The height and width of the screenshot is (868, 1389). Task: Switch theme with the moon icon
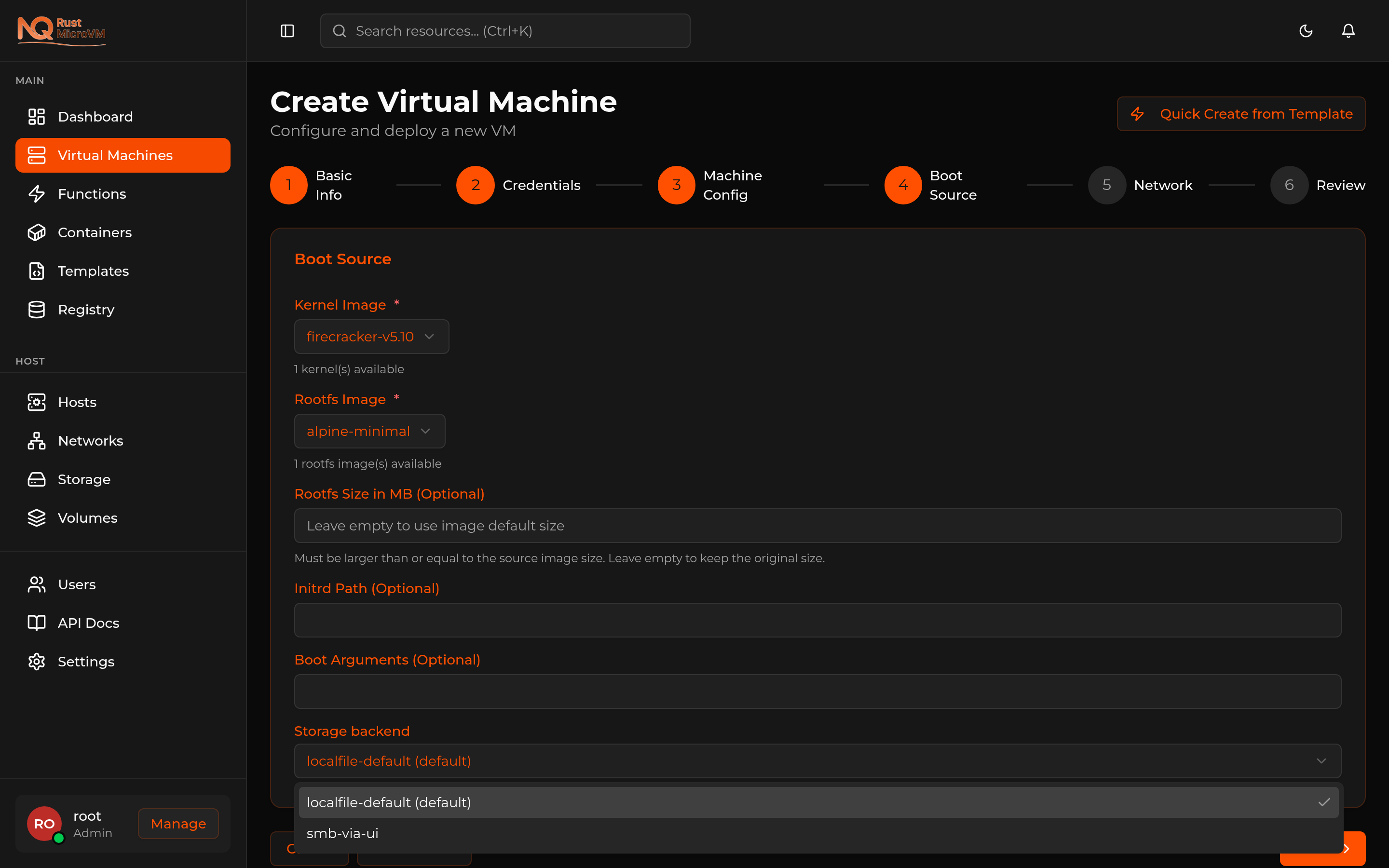click(1306, 31)
